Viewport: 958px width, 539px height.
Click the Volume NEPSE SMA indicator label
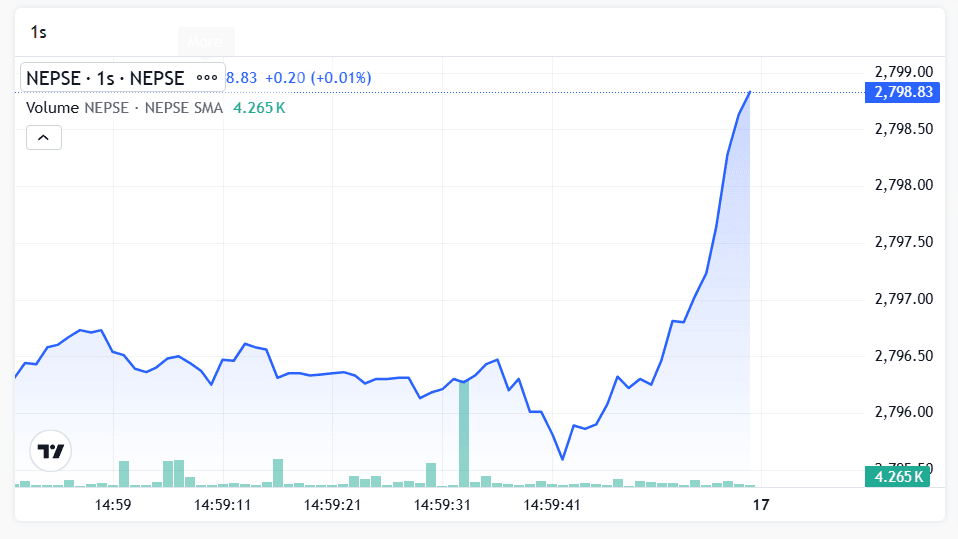pyautogui.click(x=124, y=108)
